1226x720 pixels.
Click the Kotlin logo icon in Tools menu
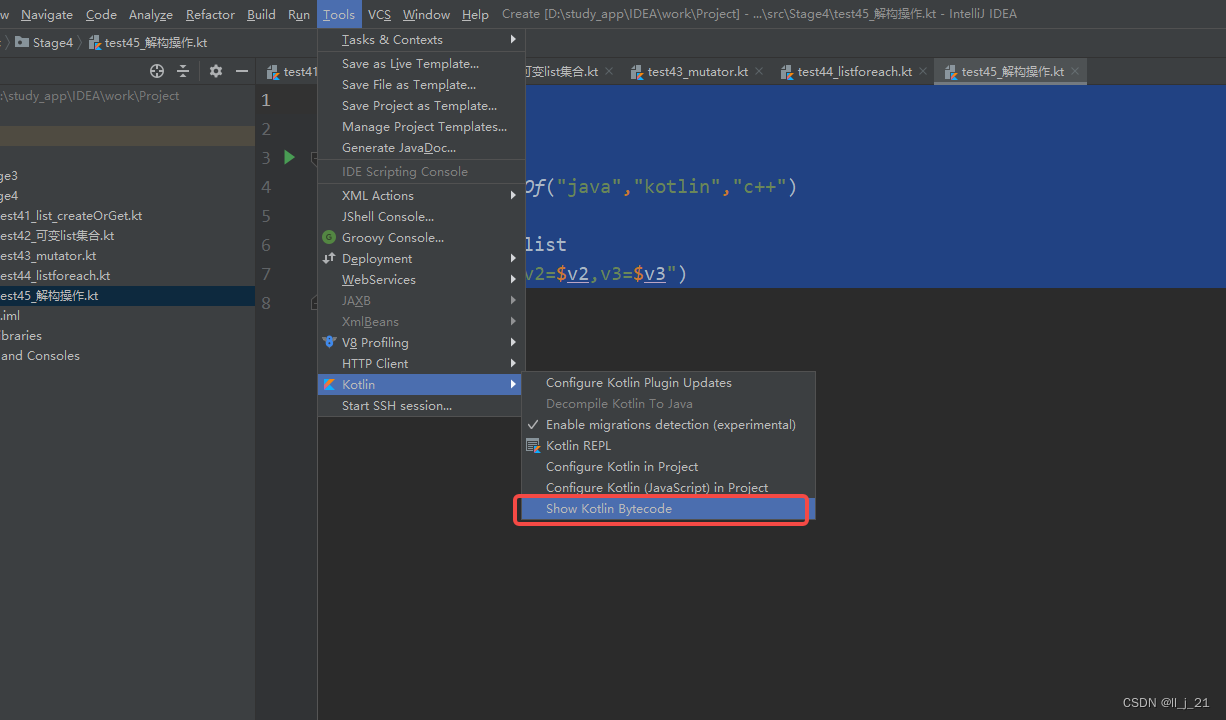(x=329, y=384)
